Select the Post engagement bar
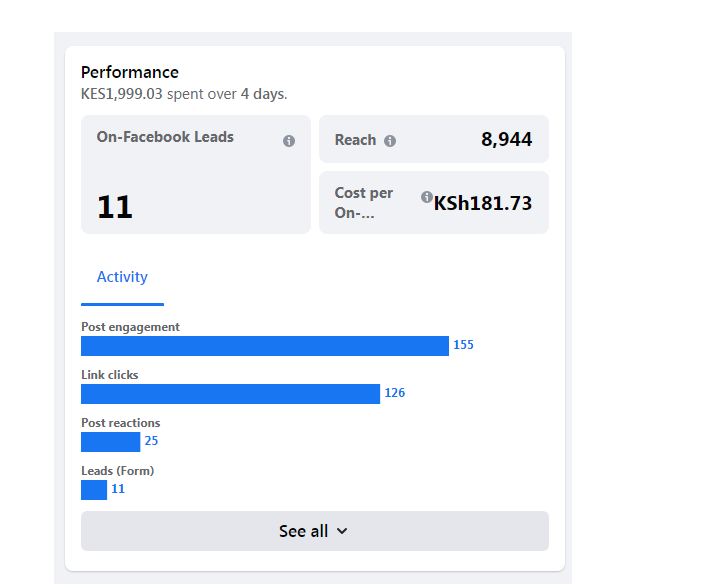Viewport: 717px width, 588px height. (x=265, y=346)
